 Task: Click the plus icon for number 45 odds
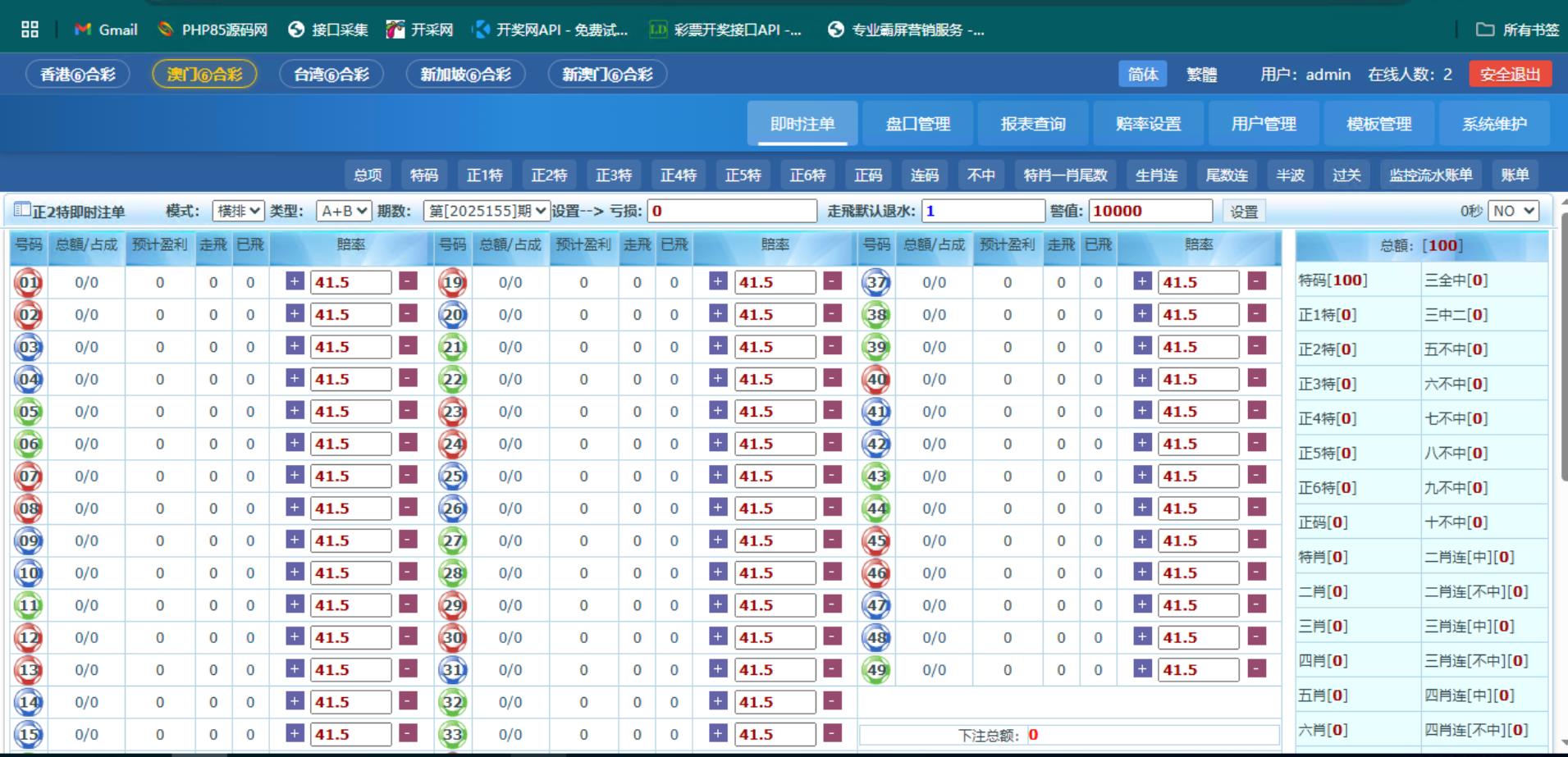tap(1142, 540)
